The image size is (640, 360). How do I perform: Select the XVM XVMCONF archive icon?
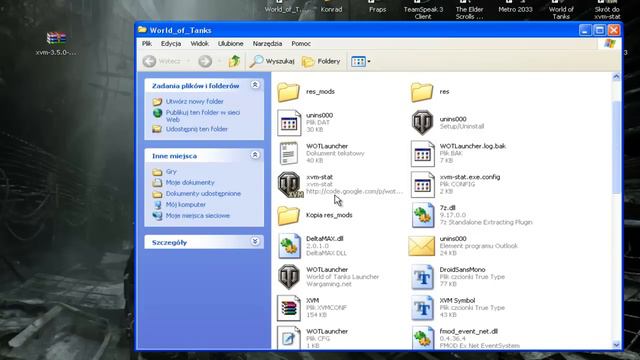pyautogui.click(x=289, y=308)
